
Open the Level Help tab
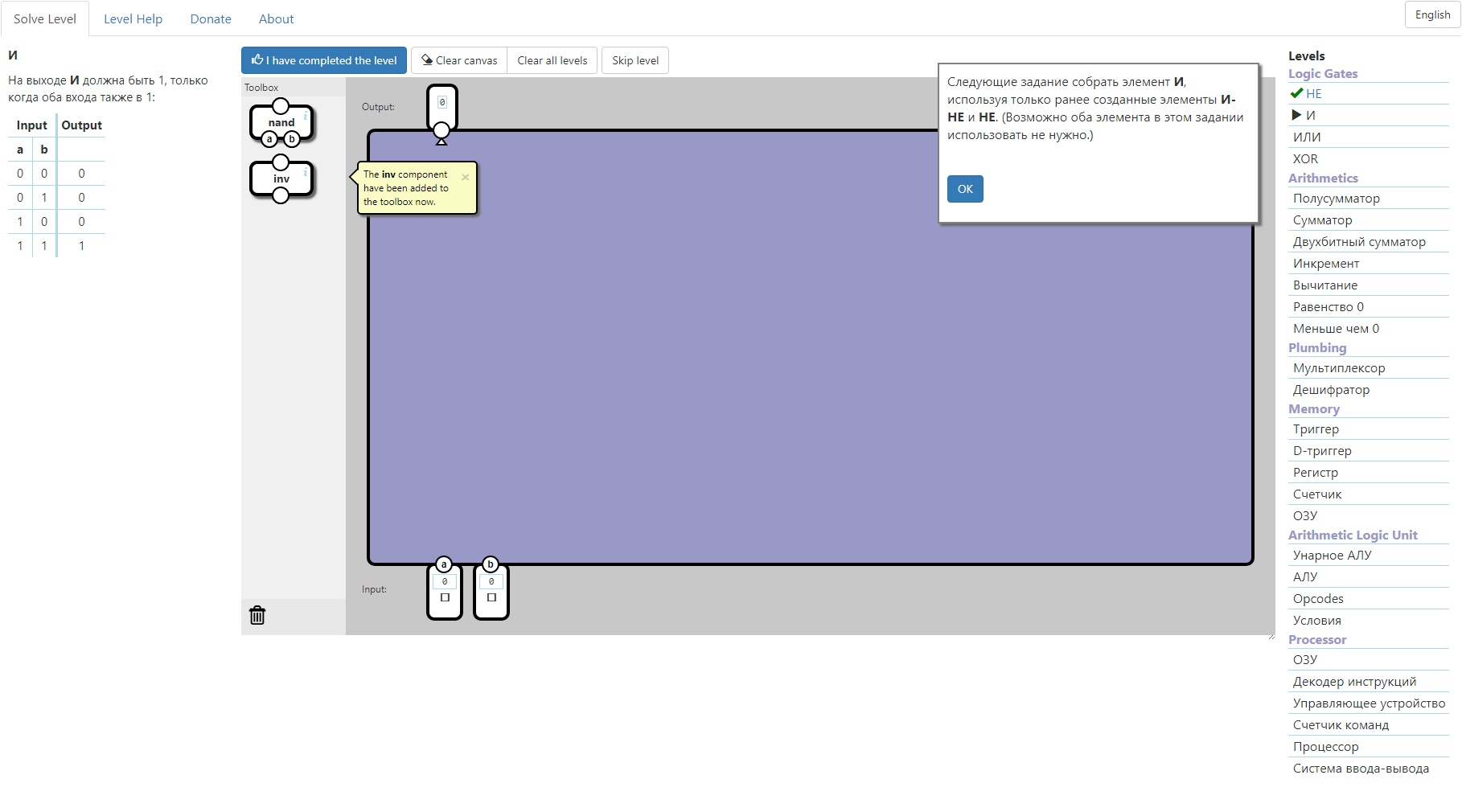[133, 18]
